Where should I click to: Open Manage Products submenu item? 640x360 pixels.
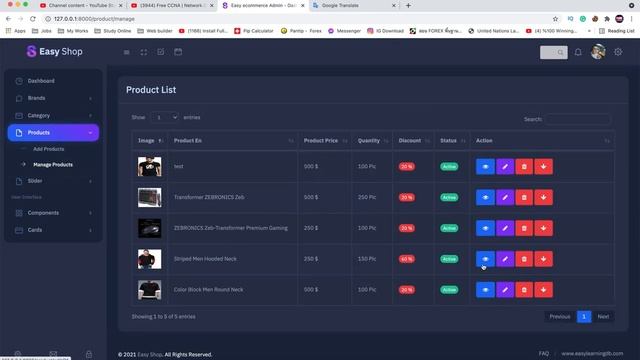[x=53, y=164]
